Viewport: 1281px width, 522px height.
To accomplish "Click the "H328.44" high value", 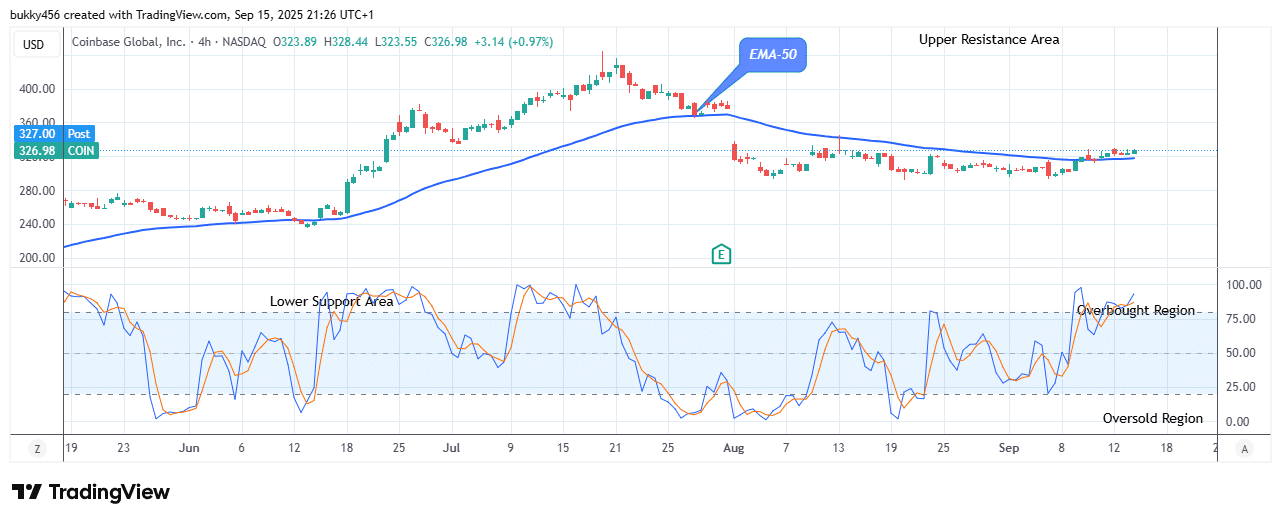I will click(348, 42).
